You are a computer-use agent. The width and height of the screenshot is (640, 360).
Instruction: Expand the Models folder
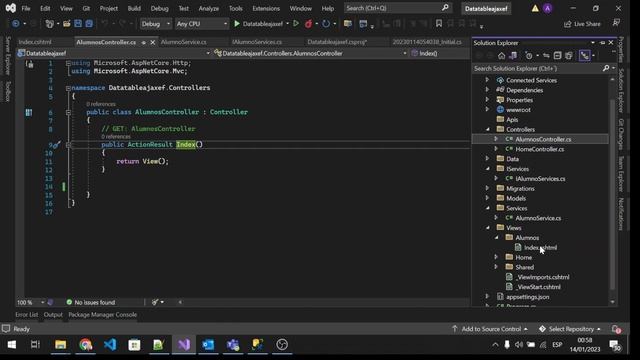coord(487,198)
